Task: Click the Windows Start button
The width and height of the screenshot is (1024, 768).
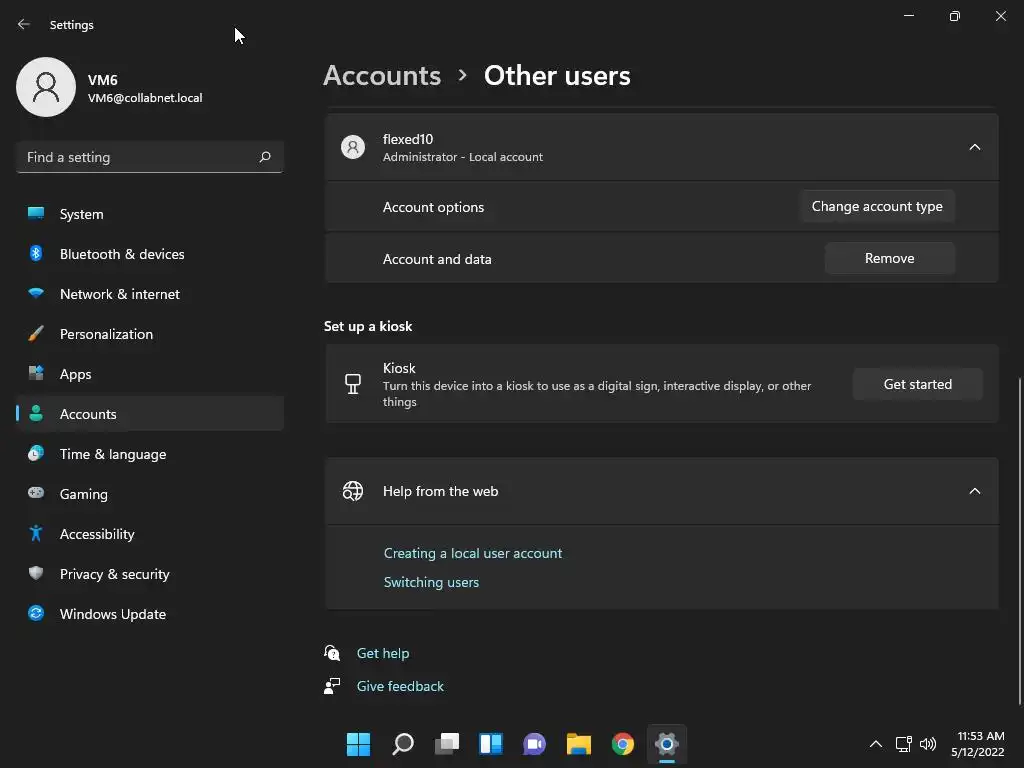Action: pyautogui.click(x=358, y=744)
